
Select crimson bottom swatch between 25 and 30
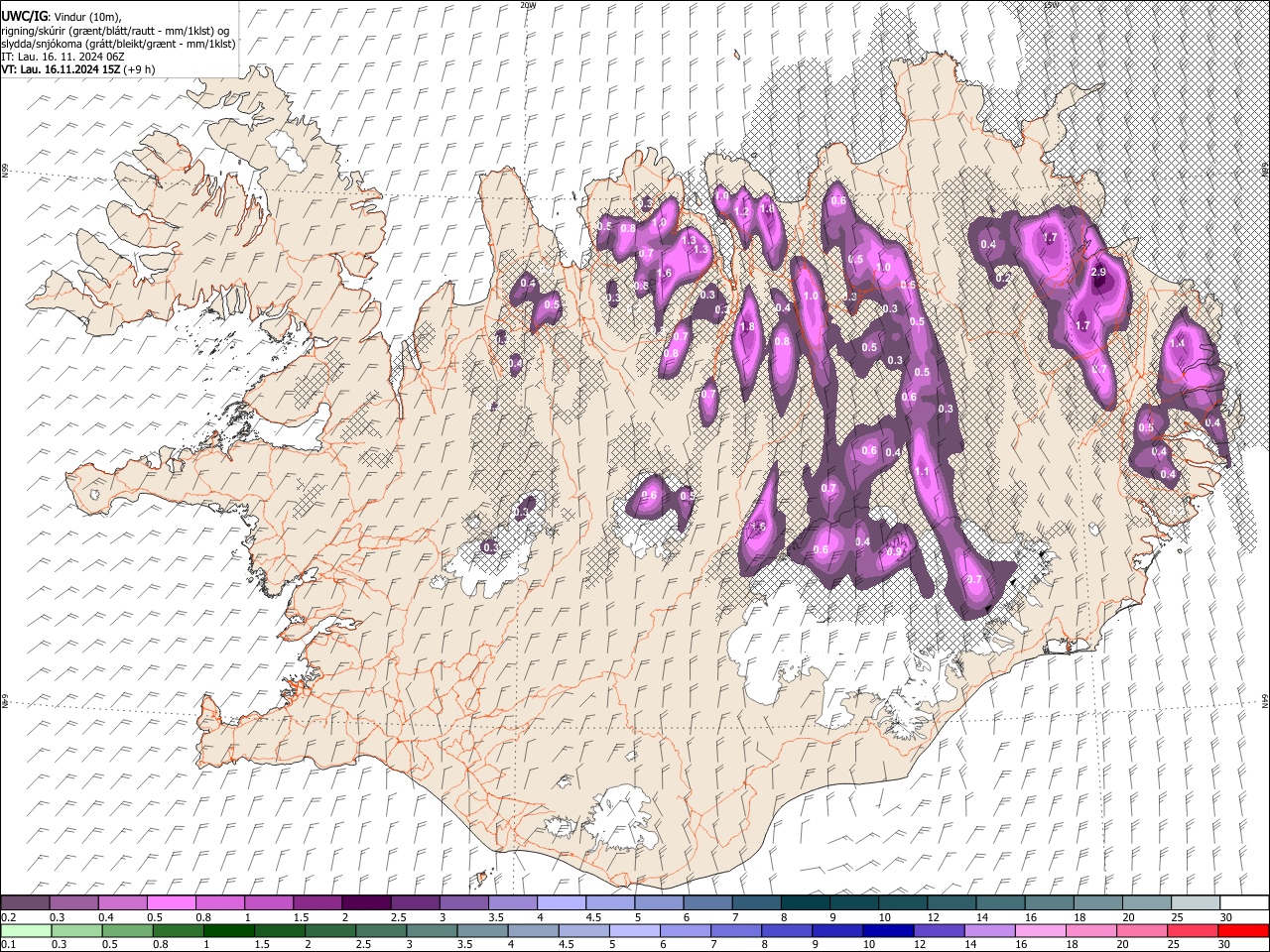(1192, 930)
